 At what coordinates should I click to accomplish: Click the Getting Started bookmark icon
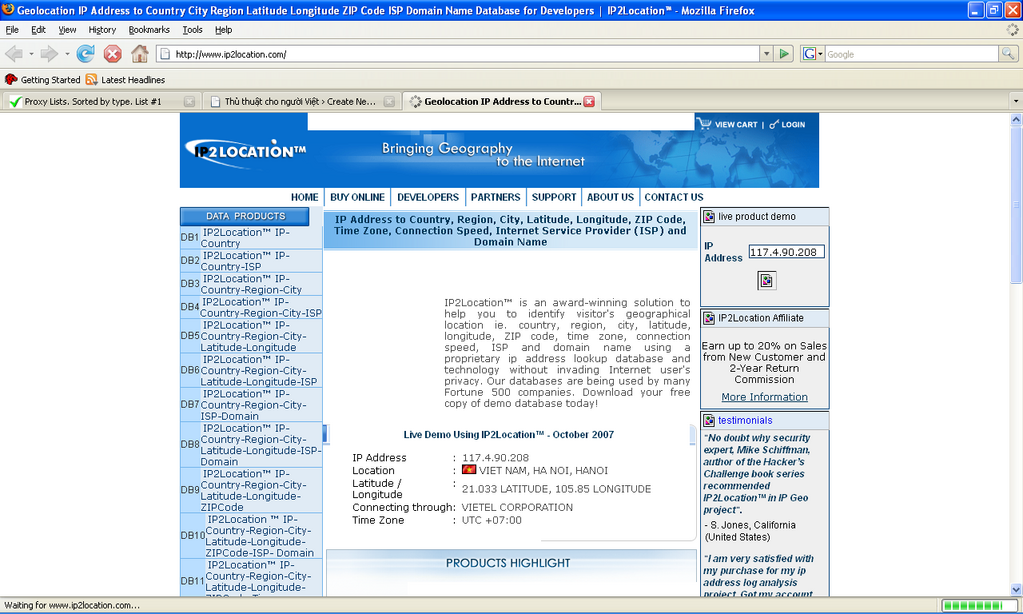pyautogui.click(x=11, y=80)
